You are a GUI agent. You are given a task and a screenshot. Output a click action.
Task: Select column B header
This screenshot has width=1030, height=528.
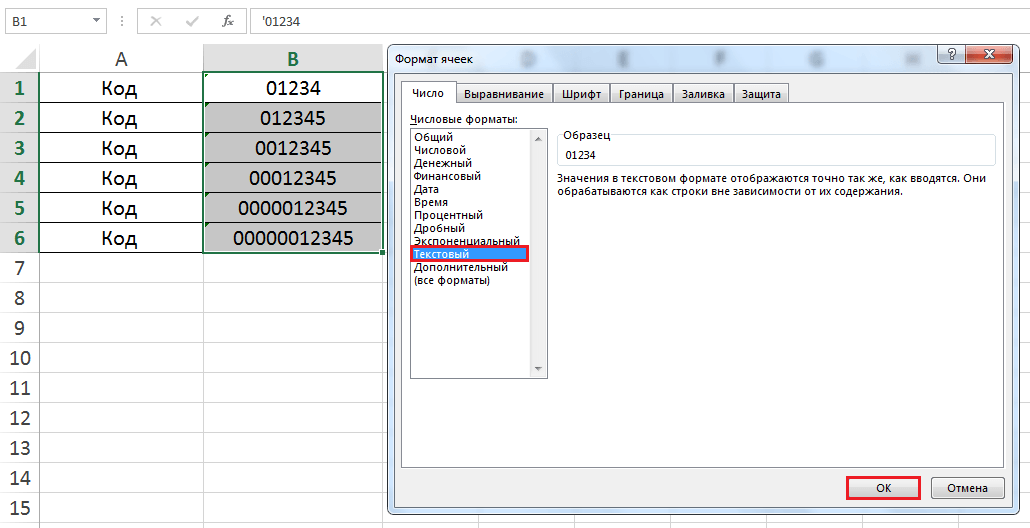click(x=292, y=59)
